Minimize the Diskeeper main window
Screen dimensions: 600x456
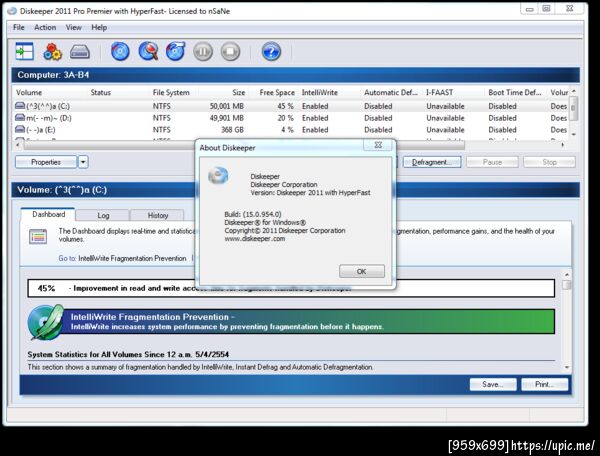click(530, 9)
